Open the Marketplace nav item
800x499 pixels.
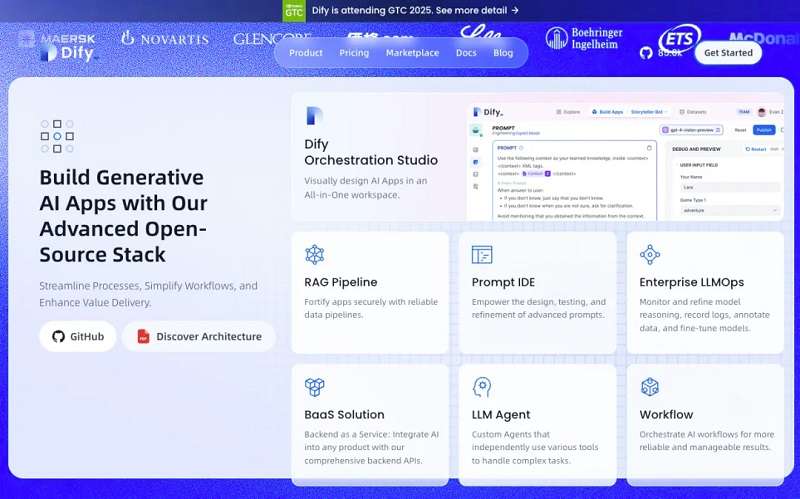(412, 53)
